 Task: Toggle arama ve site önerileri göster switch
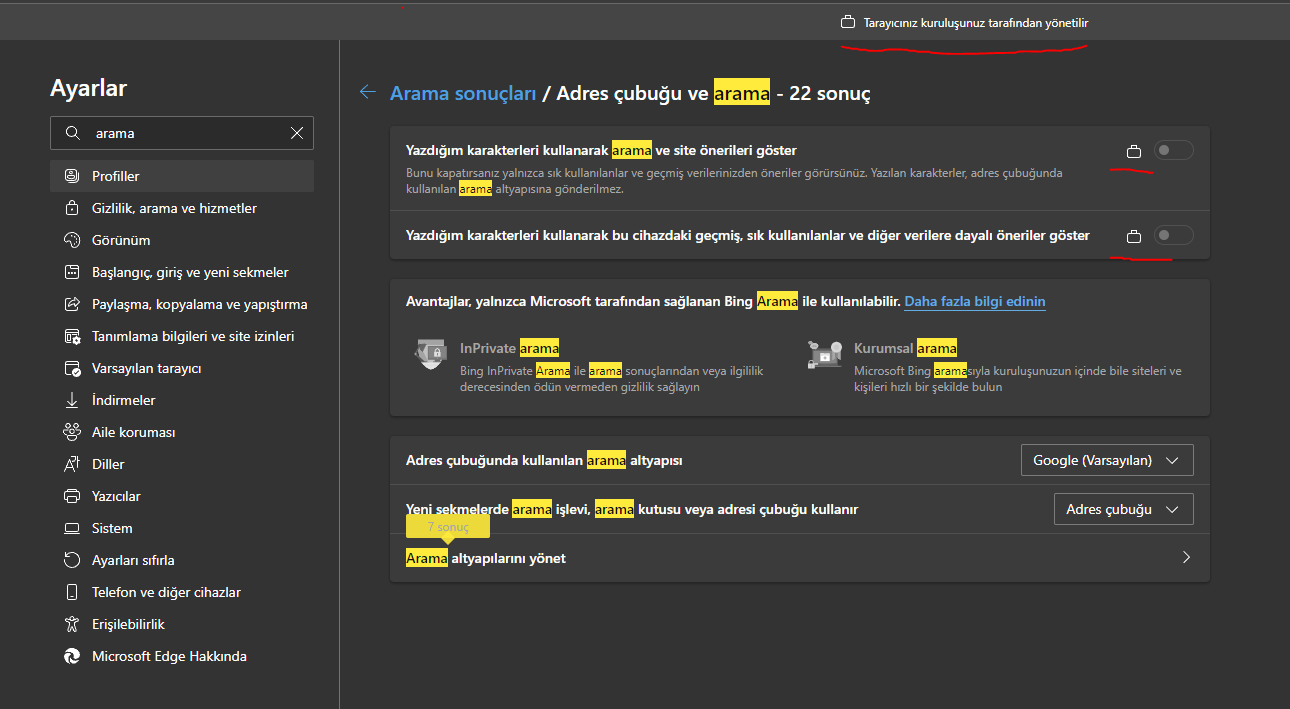coord(1173,151)
